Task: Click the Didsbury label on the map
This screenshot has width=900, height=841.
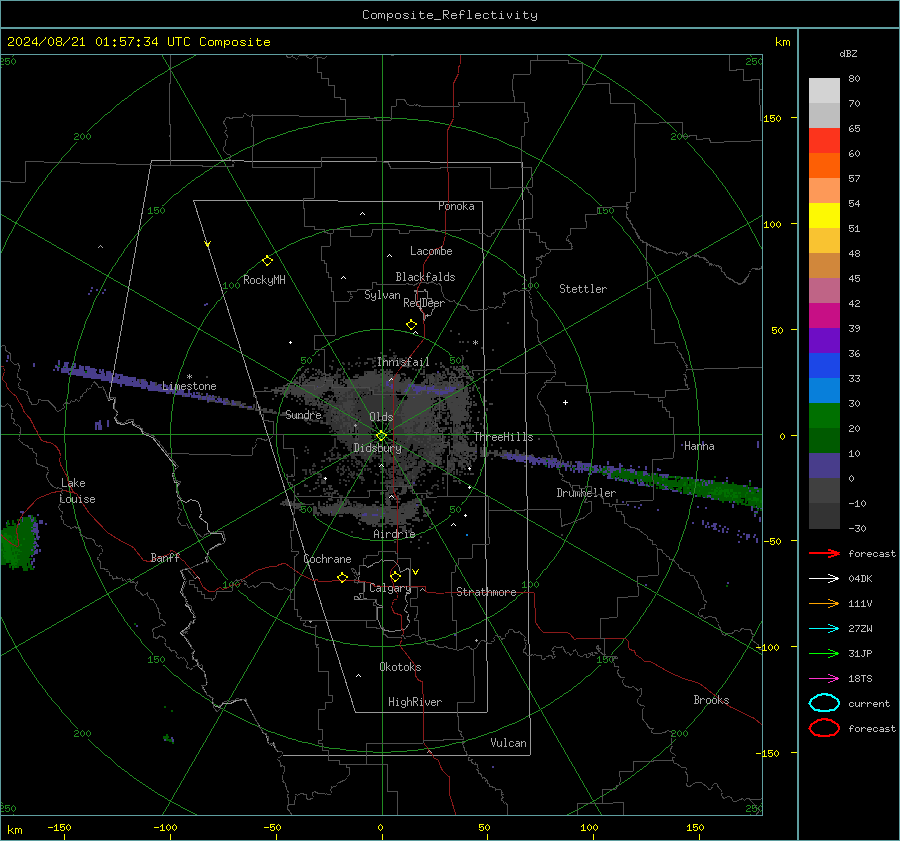Action: 377,448
